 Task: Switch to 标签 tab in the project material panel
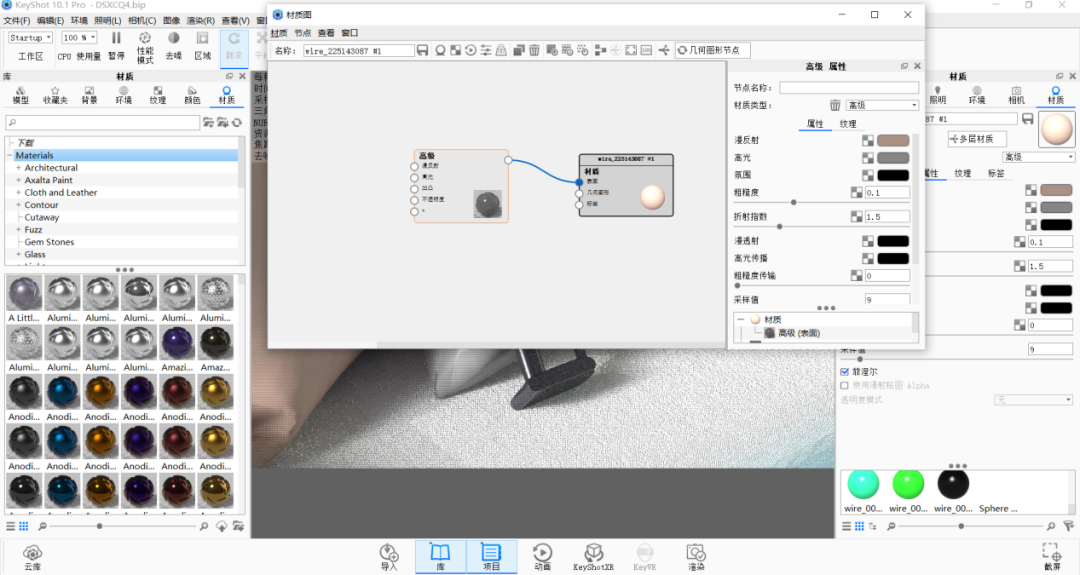pos(996,174)
